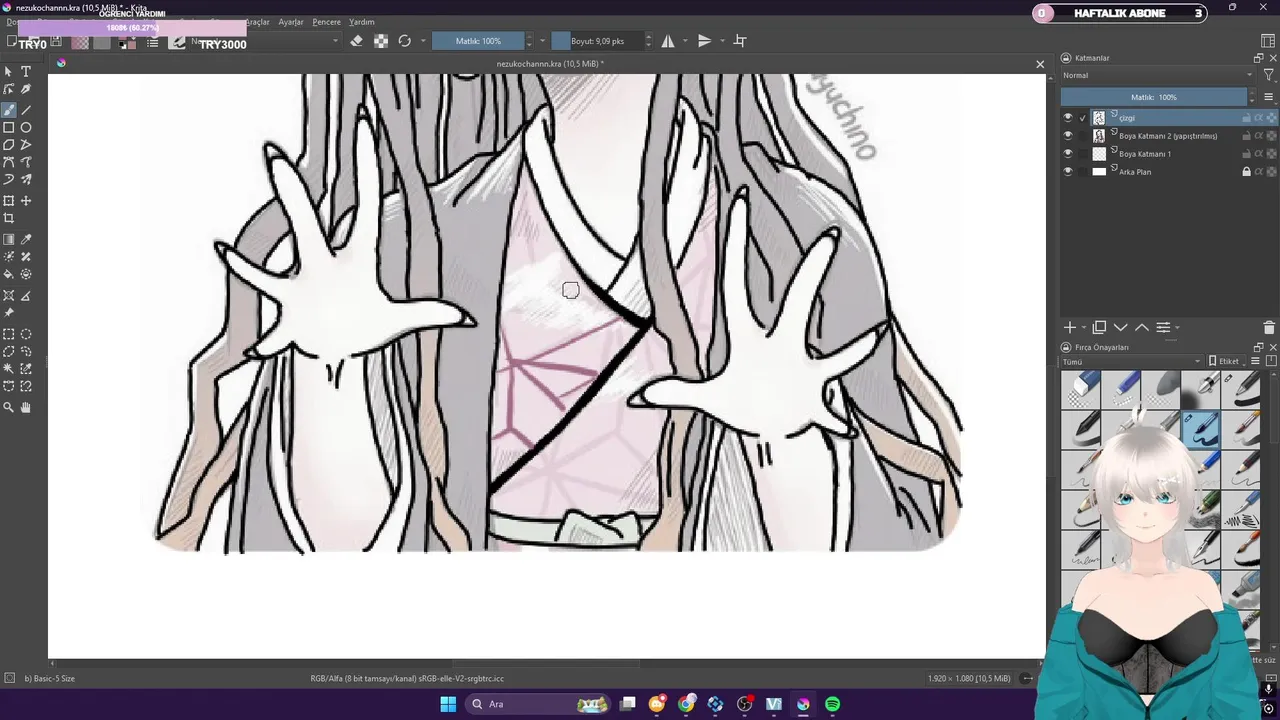The width and height of the screenshot is (1280, 720).
Task: Toggle the eraser mode button
Action: 356,41
